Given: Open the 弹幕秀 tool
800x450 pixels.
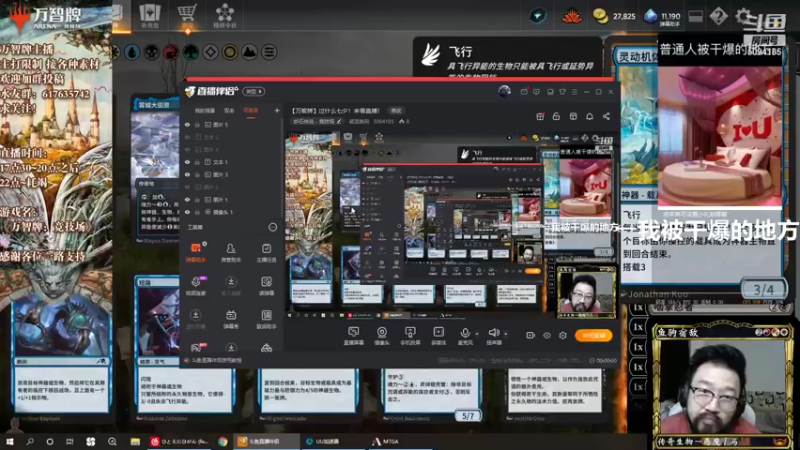Looking at the screenshot, I should (x=231, y=319).
